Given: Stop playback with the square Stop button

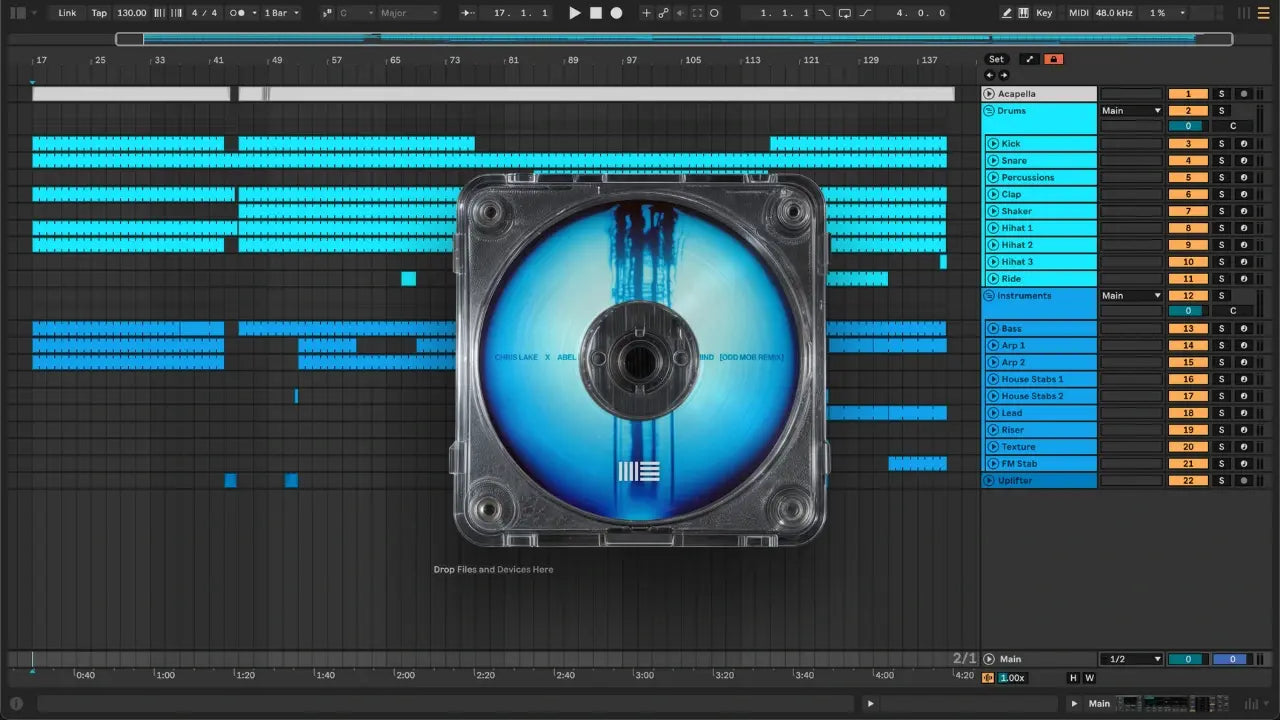Looking at the screenshot, I should 595,13.
